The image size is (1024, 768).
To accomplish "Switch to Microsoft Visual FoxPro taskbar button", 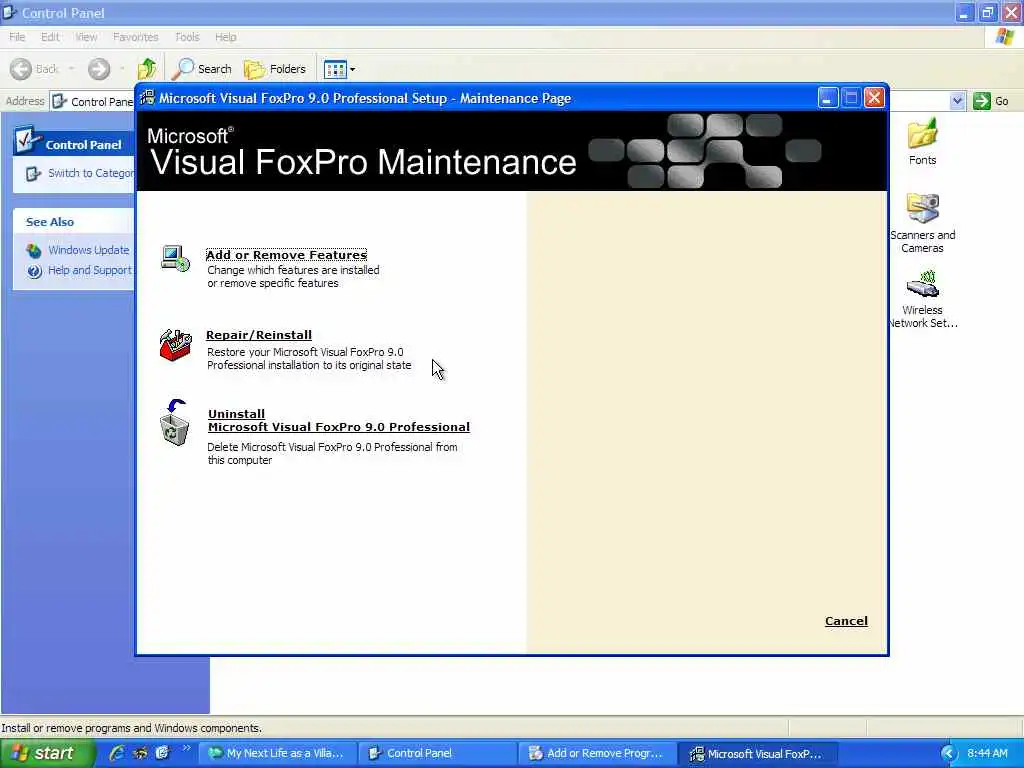I will (x=756, y=754).
